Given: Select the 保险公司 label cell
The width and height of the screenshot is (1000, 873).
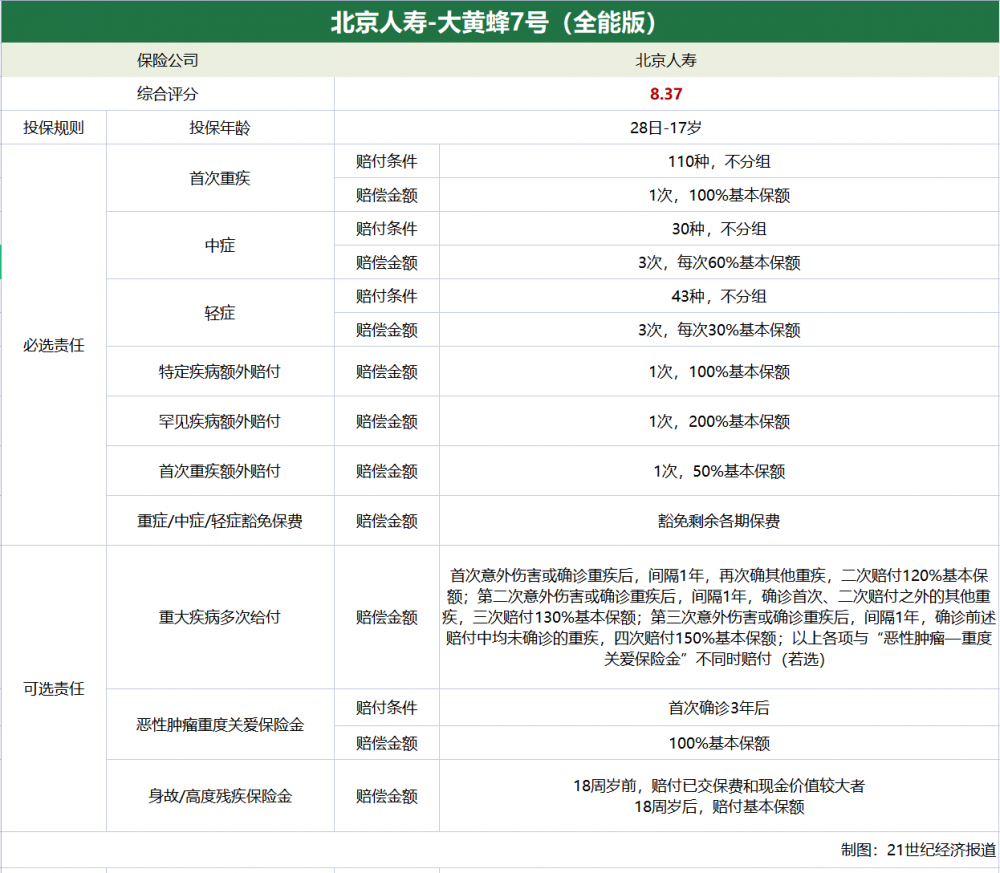Looking at the screenshot, I should [168, 61].
